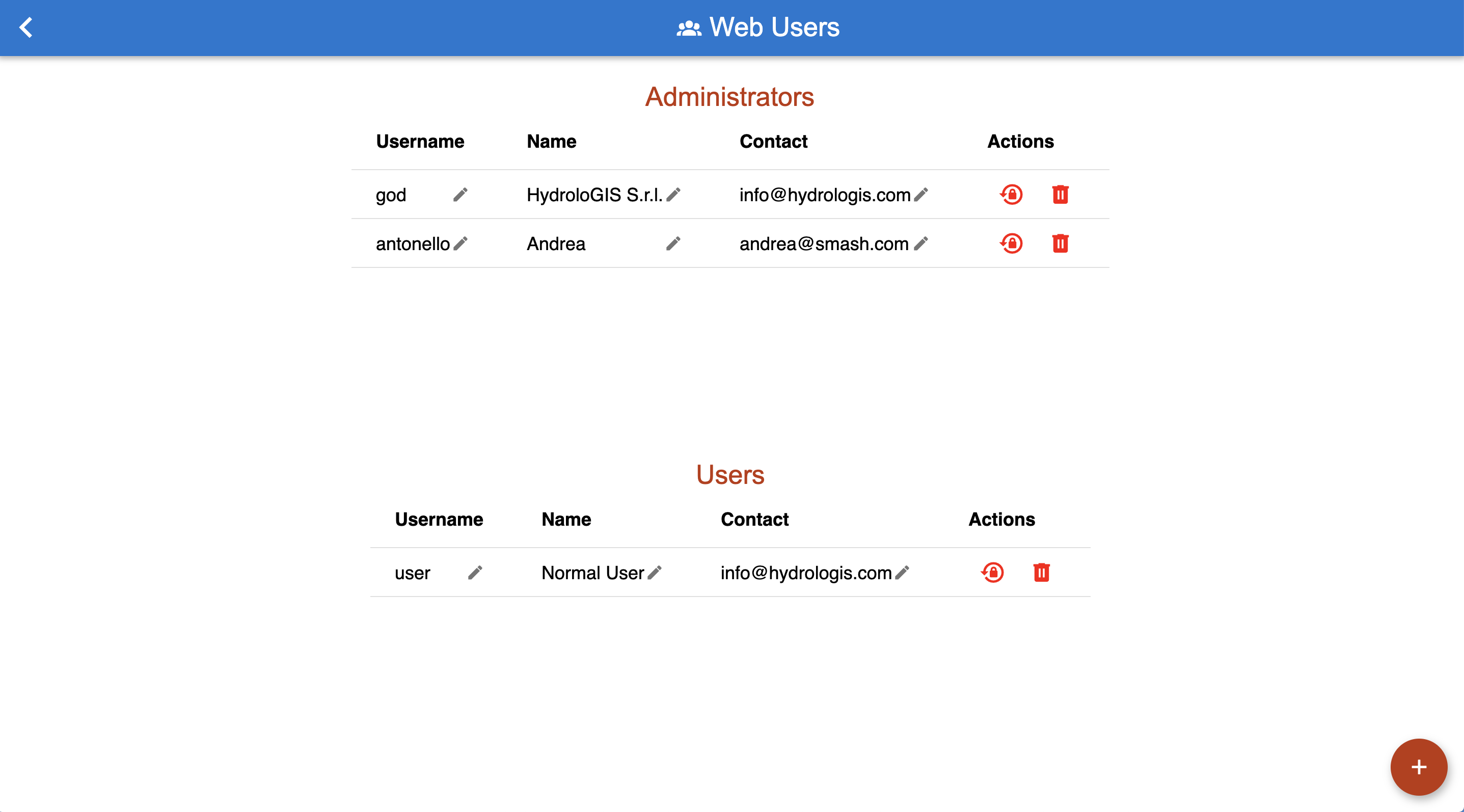
Task: Click Normal User's info@hydrologis.com contact
Action: point(806,573)
